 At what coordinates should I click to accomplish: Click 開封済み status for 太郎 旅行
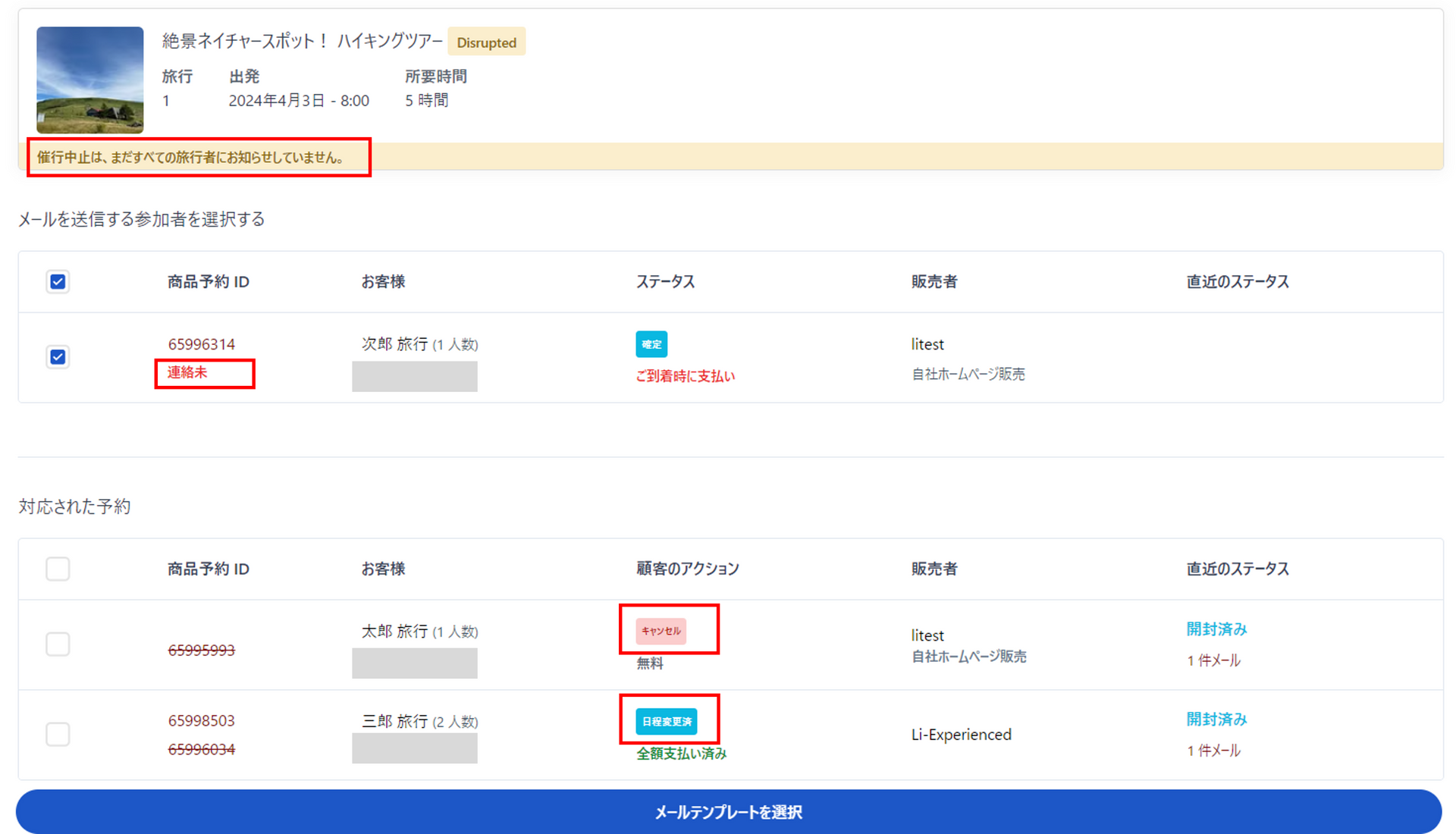[x=1216, y=629]
